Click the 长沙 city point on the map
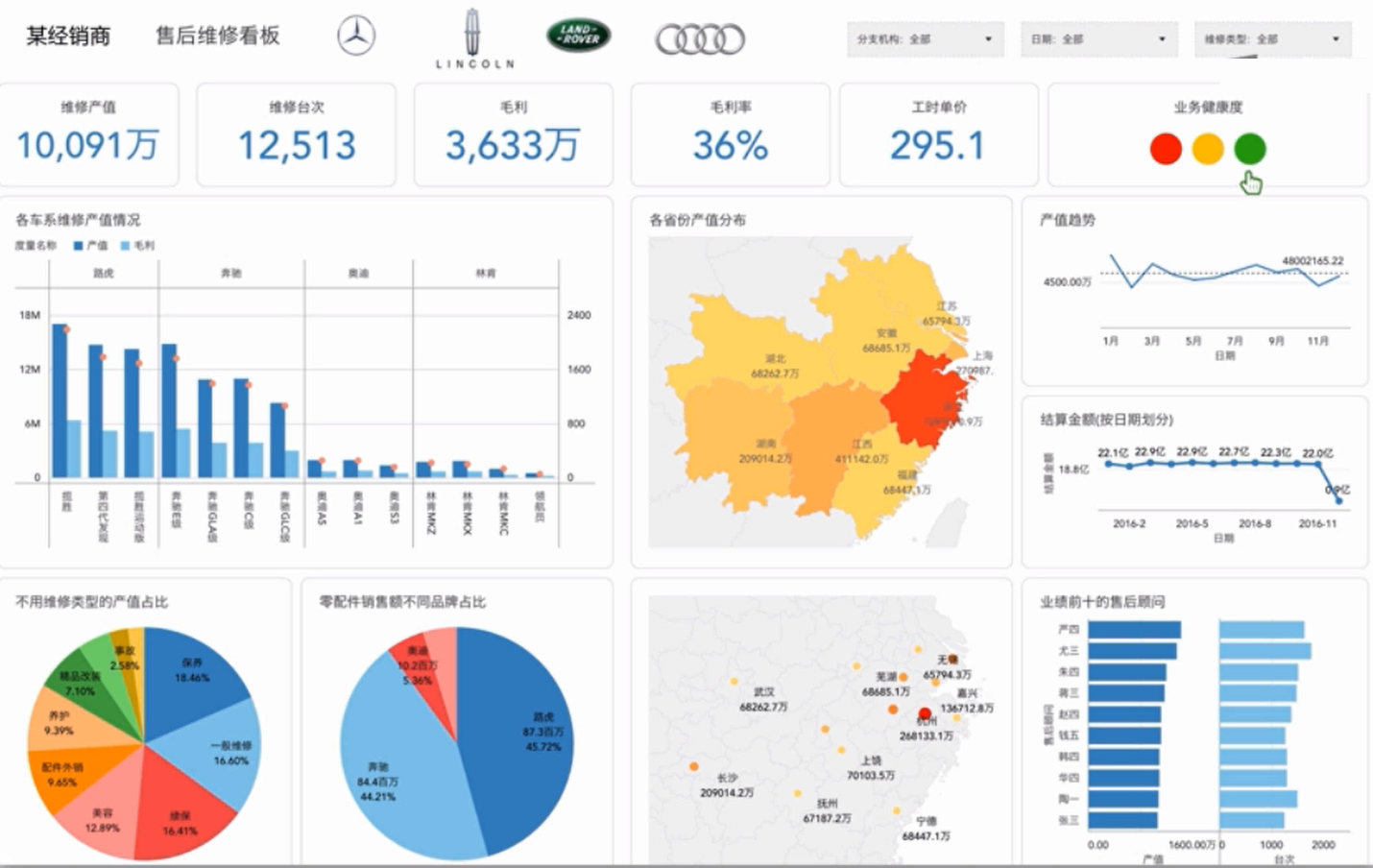1373x868 pixels. 693,767
